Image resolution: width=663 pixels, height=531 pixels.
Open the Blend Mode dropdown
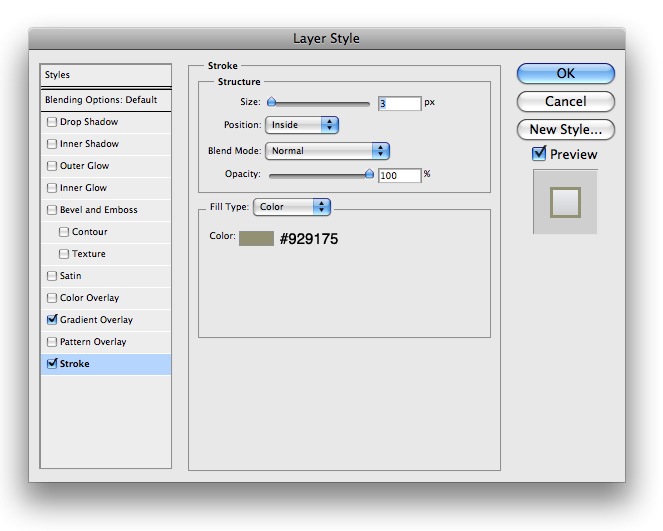(x=327, y=151)
